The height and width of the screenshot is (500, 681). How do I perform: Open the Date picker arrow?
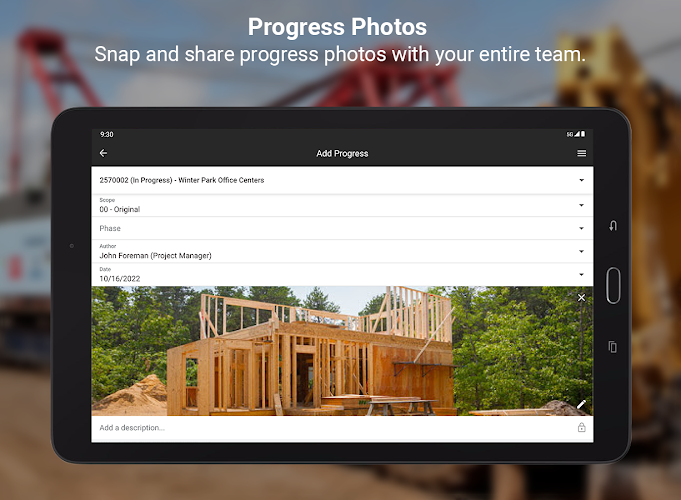coord(582,275)
